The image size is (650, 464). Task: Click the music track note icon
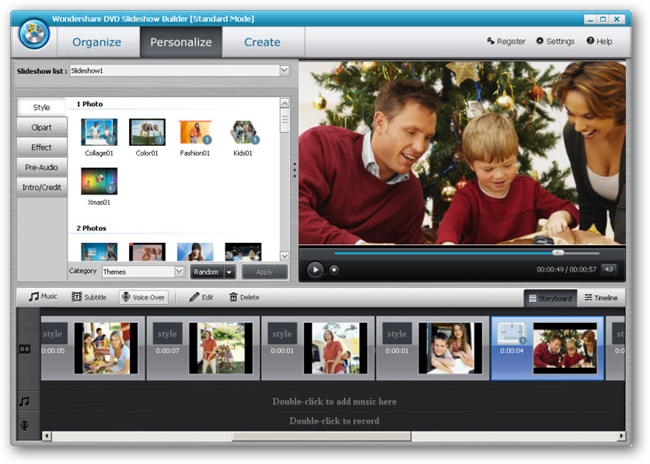(24, 401)
